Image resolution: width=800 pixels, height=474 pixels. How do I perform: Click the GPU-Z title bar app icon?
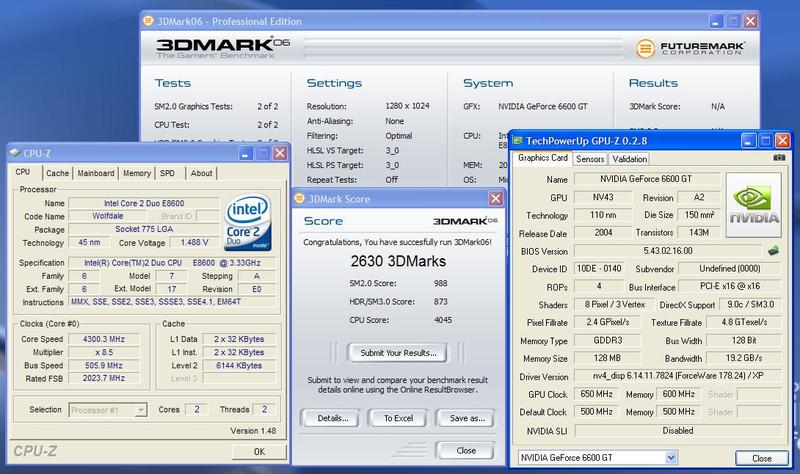click(518, 140)
